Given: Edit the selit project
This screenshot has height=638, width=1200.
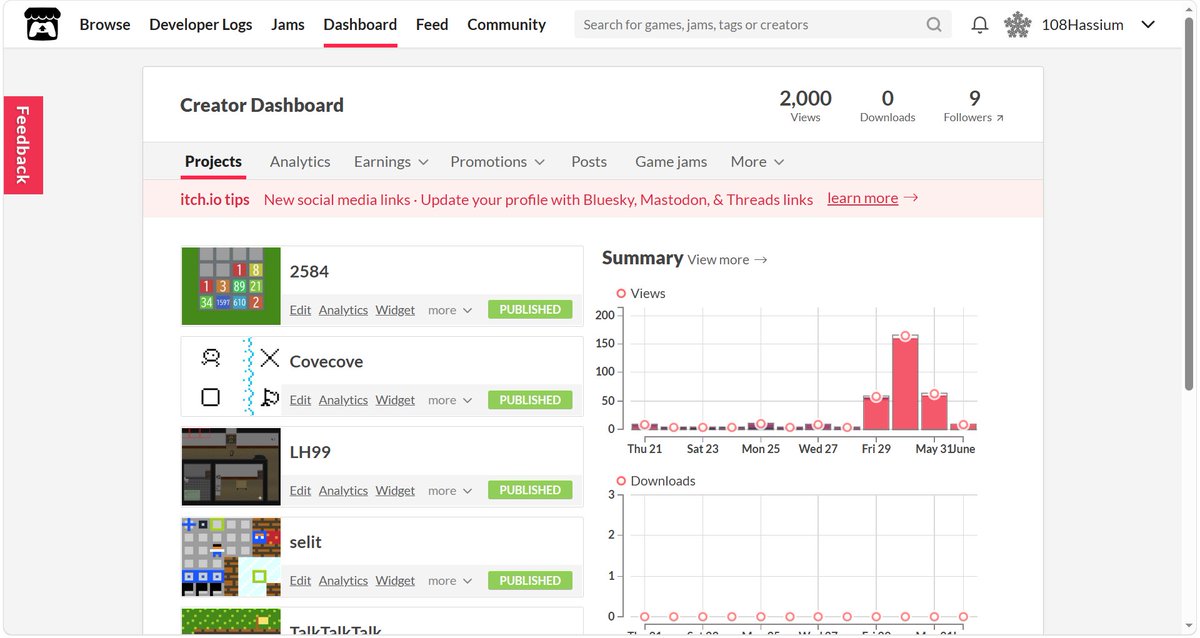Looking at the screenshot, I should point(300,580).
